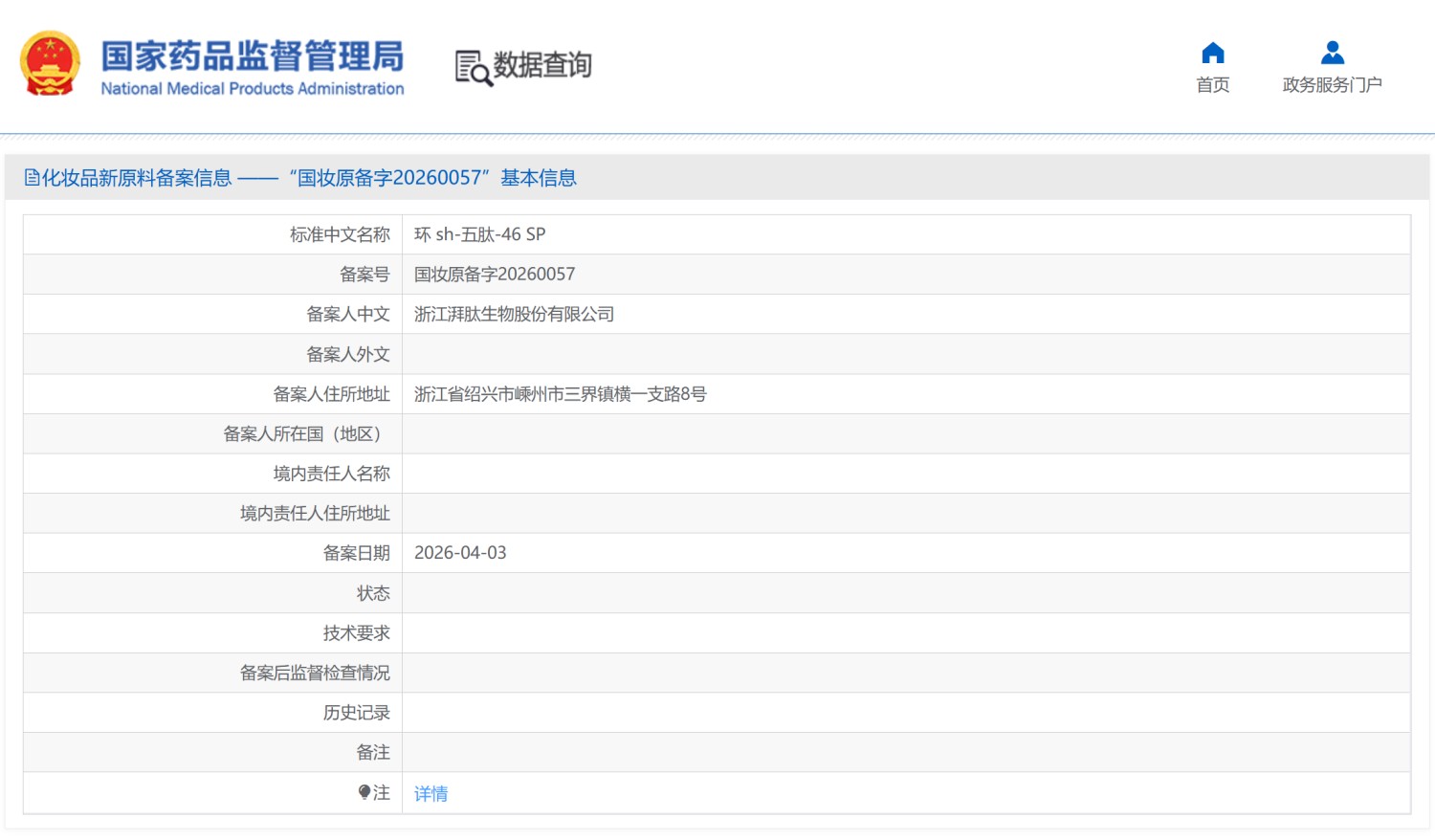
Task: Click the blue home house icon
Action: click(x=1213, y=53)
